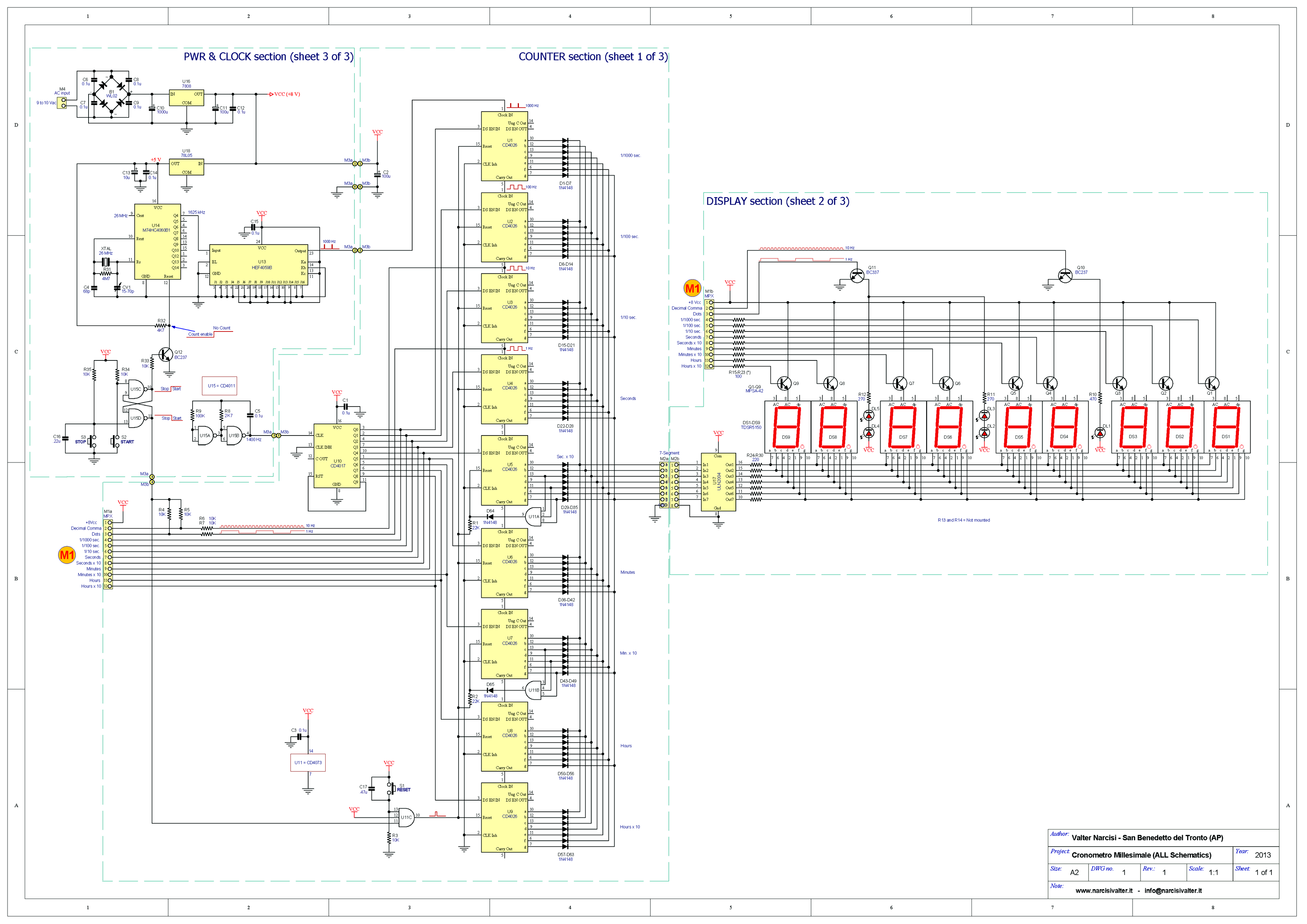Image resolution: width=1307 pixels, height=924 pixels.
Task: Click the DL5 LED symbol
Action: tap(869, 415)
